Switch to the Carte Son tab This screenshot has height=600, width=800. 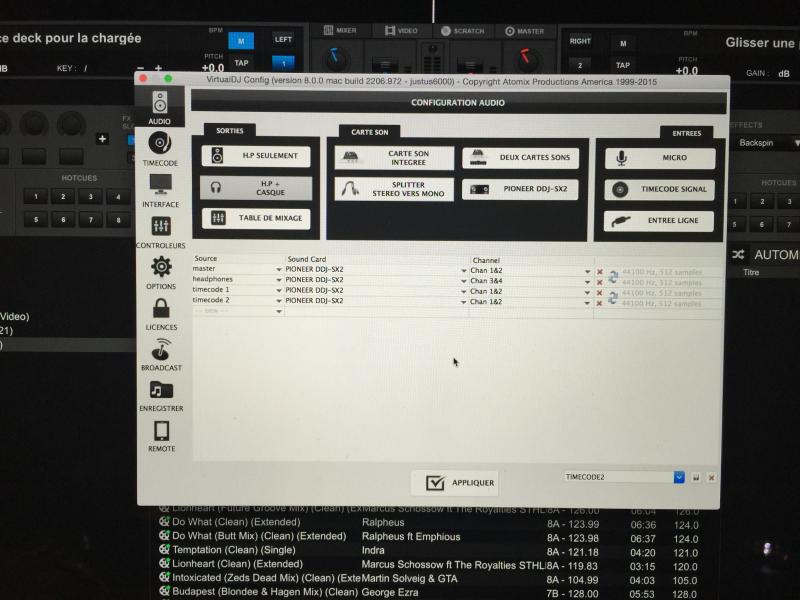(x=369, y=132)
